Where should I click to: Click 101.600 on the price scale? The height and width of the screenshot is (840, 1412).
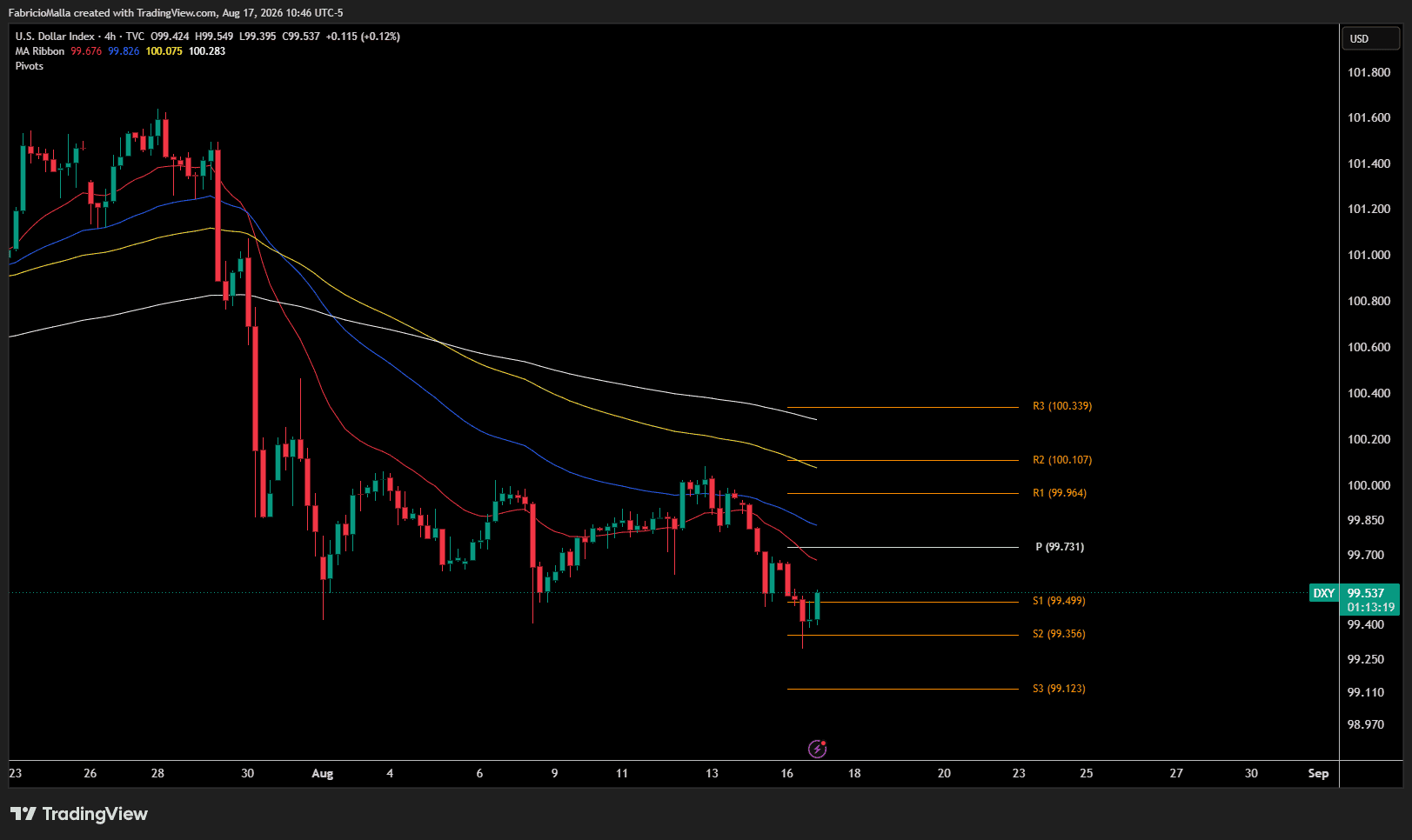[x=1369, y=117]
